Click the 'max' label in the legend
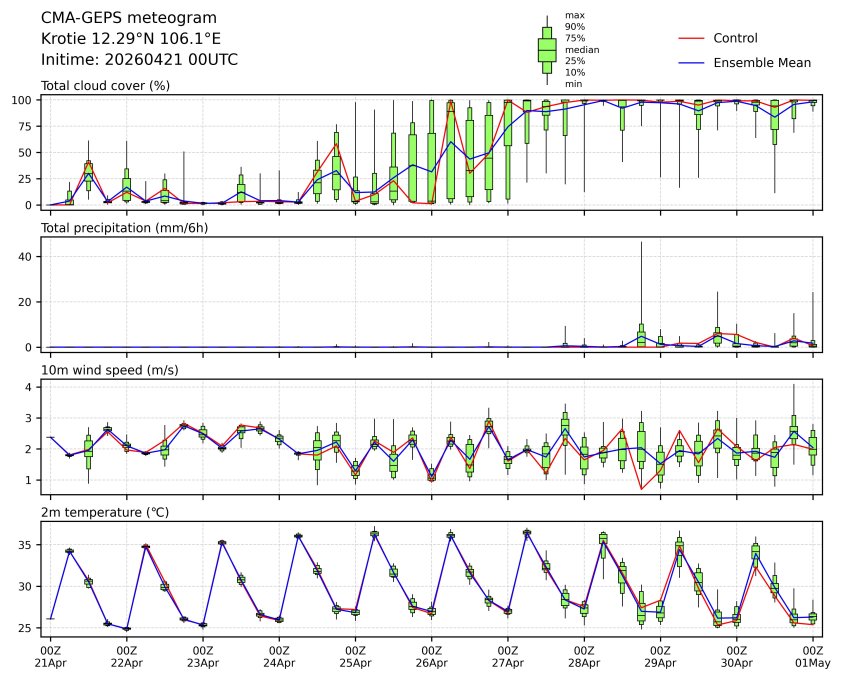Screen dimensions: 842x680 click(574, 15)
